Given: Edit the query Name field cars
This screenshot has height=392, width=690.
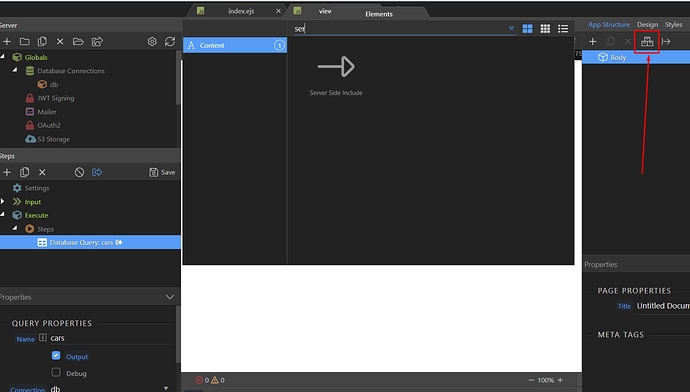Looking at the screenshot, I should point(109,338).
